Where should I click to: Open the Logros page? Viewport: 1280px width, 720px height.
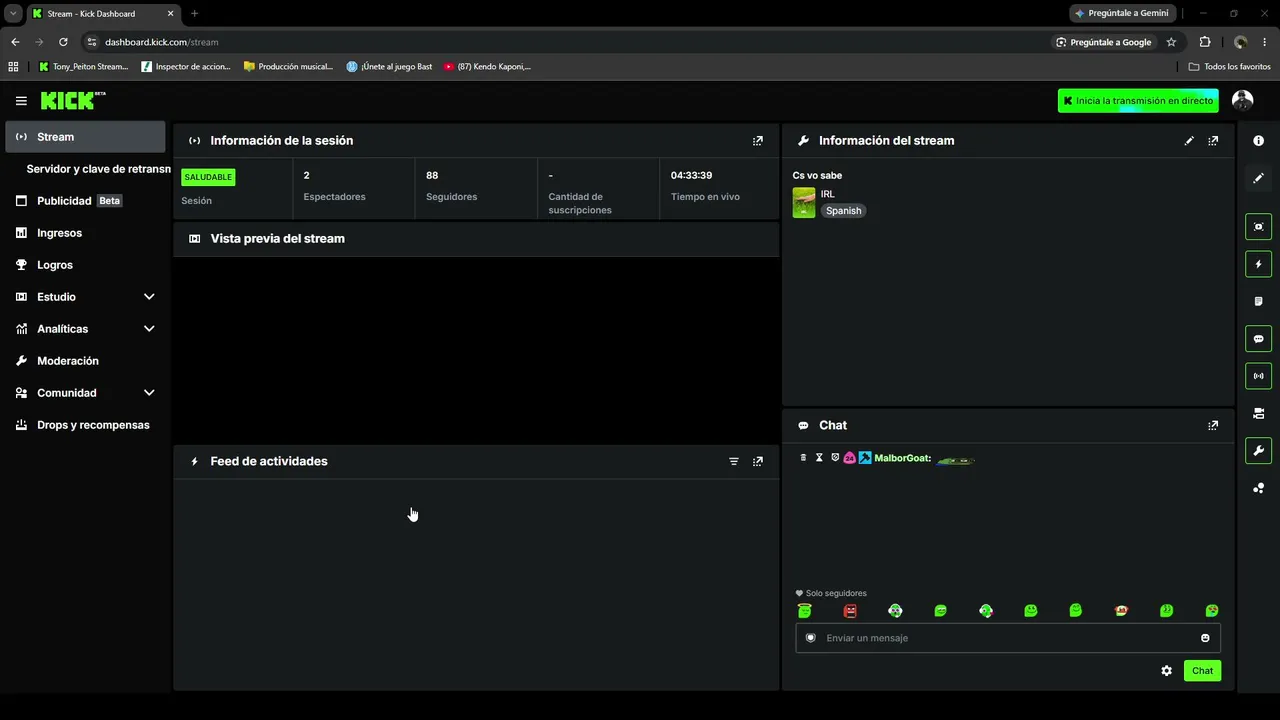coord(85,265)
